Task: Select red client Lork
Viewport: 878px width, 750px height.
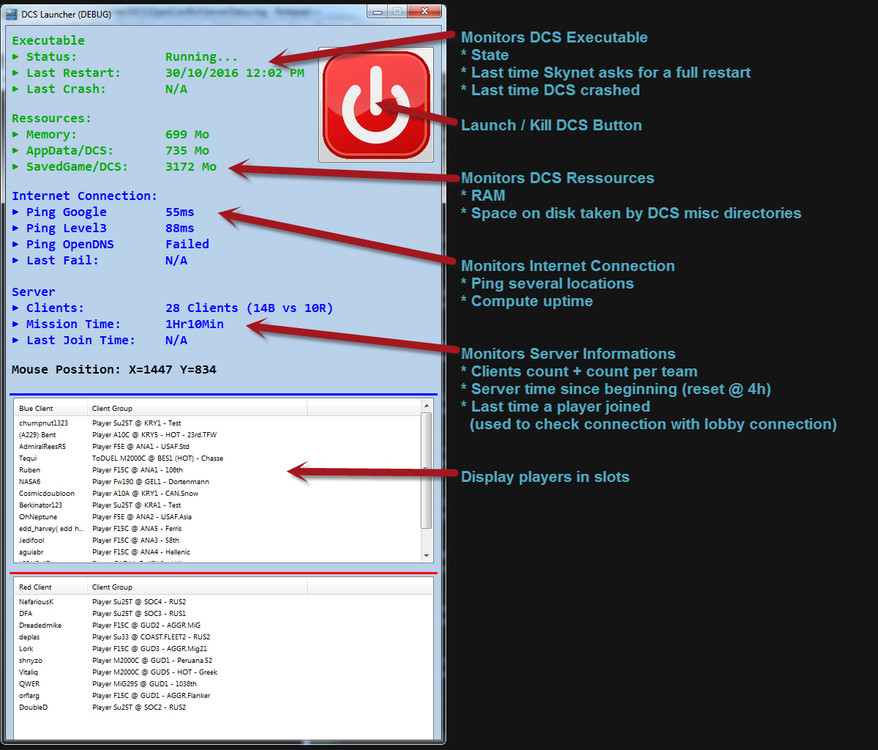Action: pyautogui.click(x=26, y=649)
